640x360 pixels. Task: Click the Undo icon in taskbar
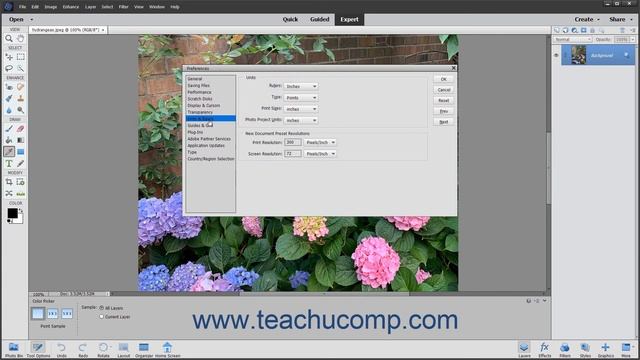click(61, 350)
